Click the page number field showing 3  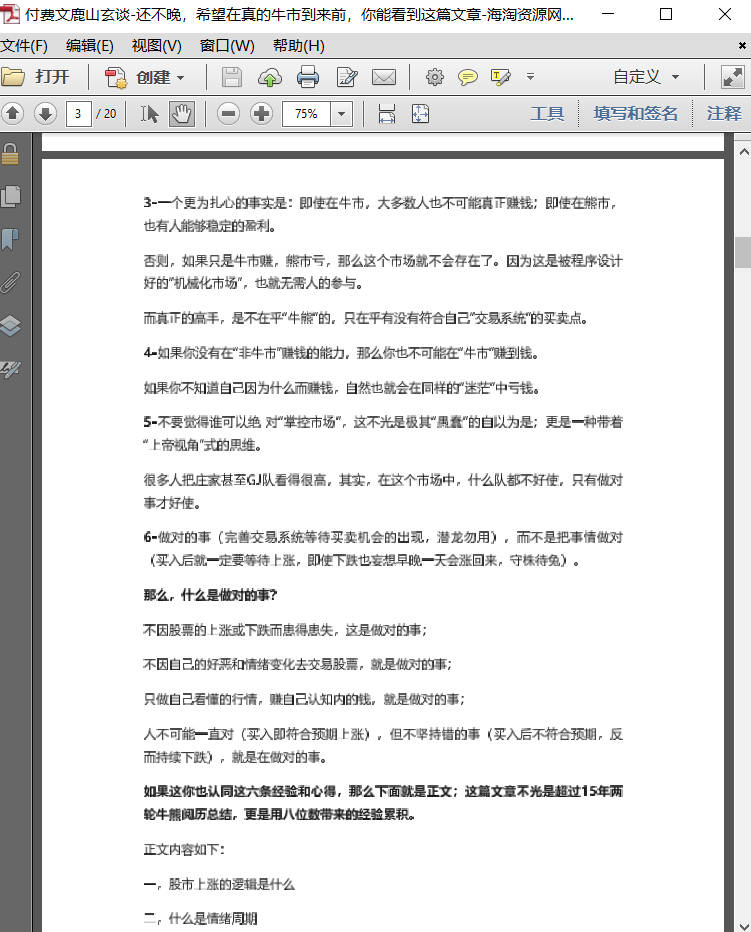click(78, 114)
